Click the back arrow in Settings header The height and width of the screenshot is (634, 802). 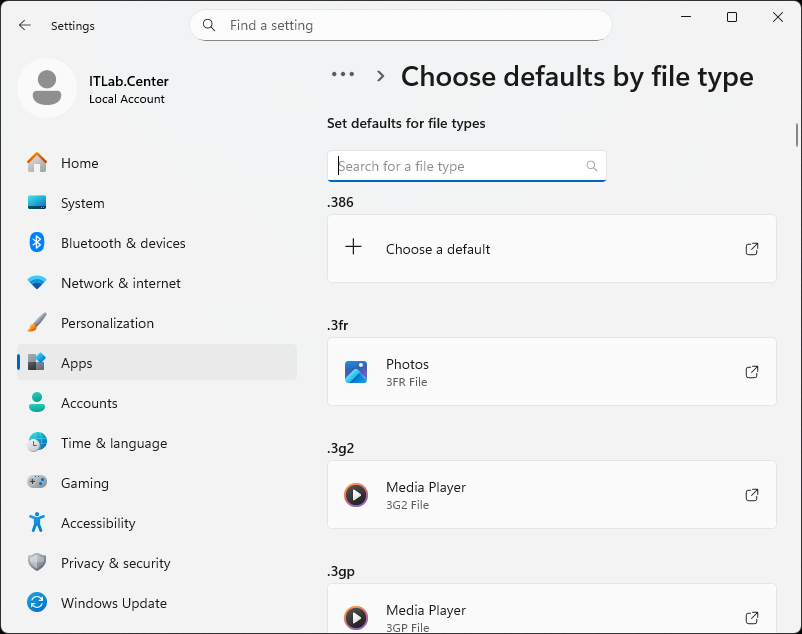tap(25, 25)
